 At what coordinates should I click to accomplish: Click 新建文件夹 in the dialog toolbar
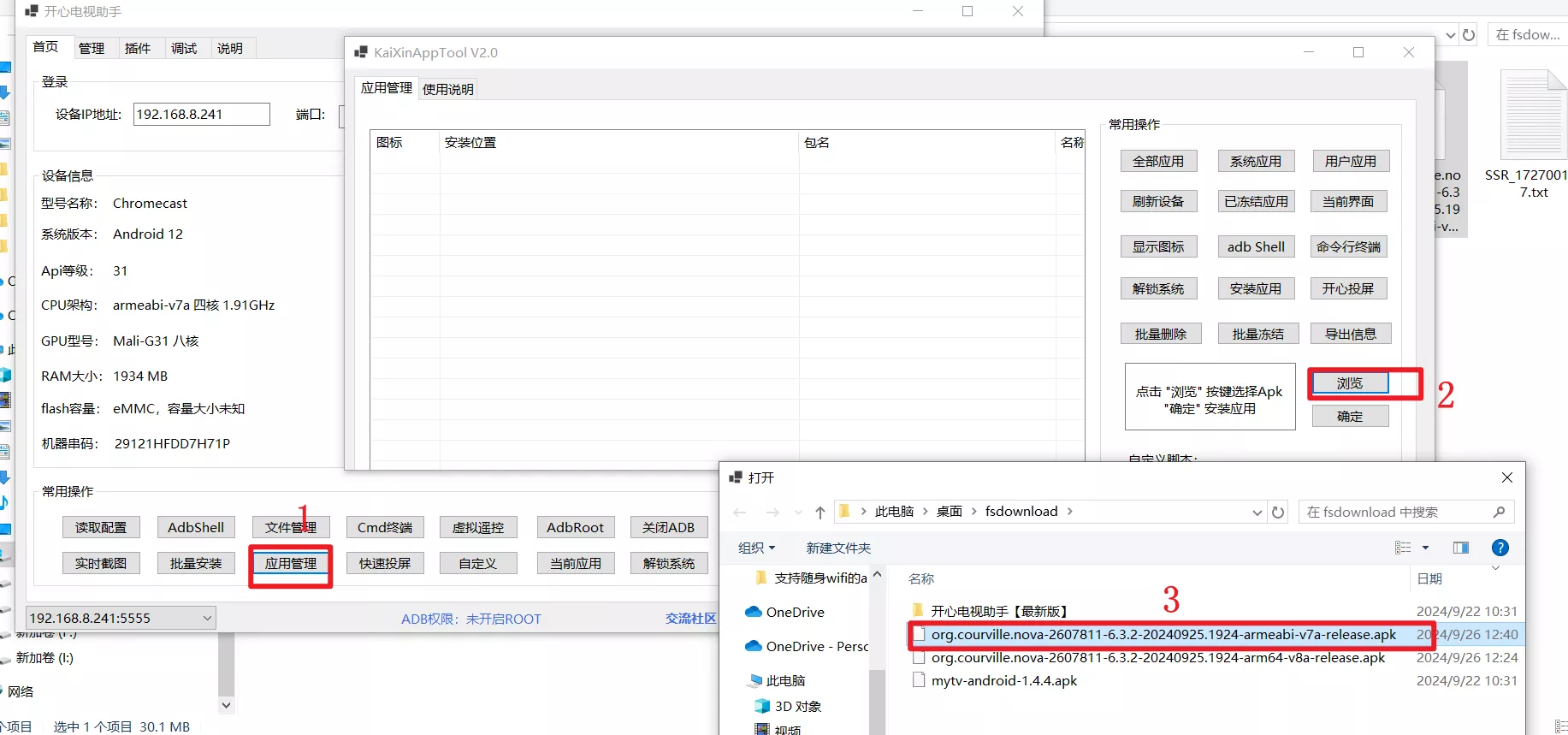838,548
